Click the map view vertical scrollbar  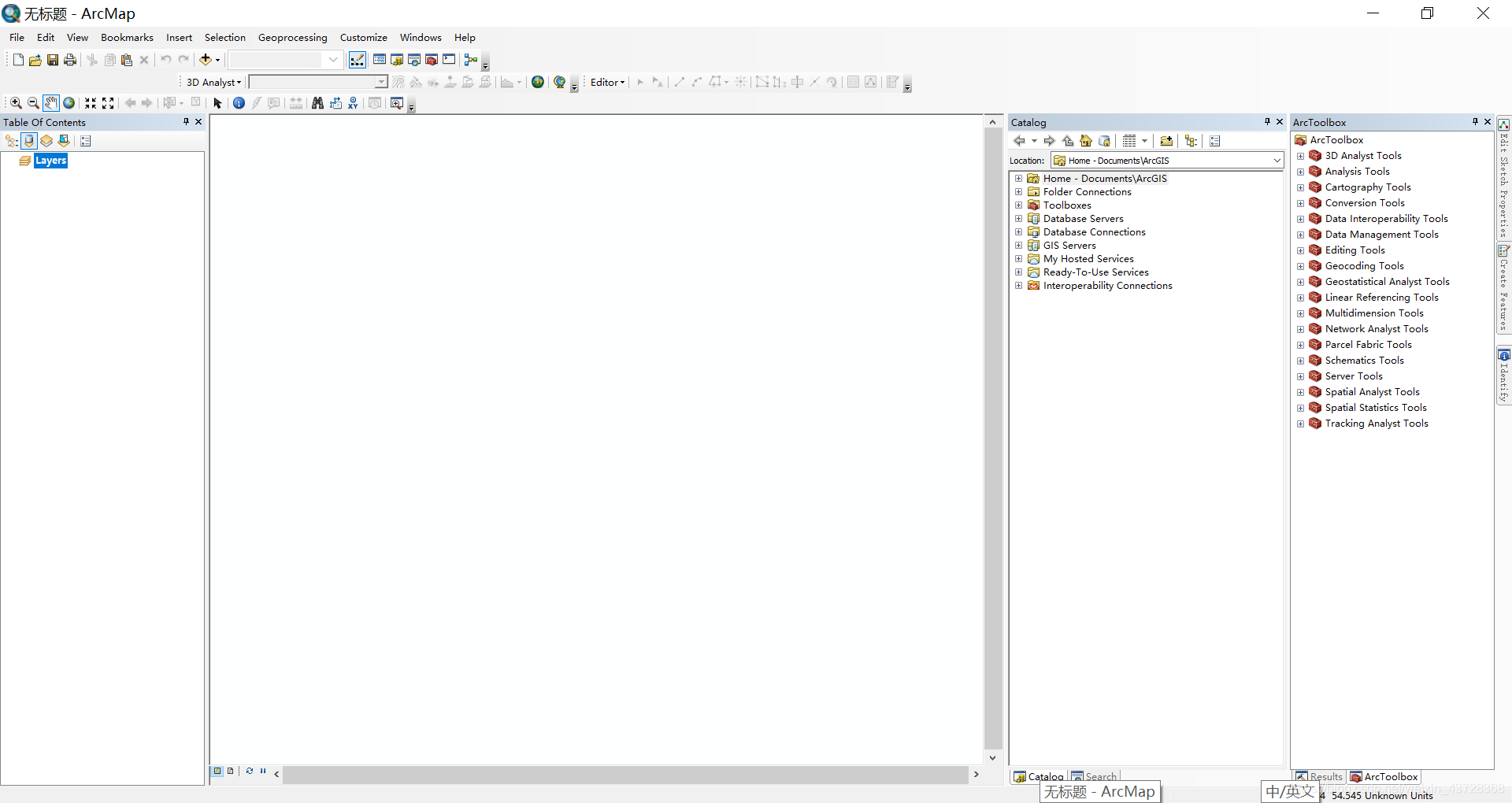click(x=993, y=439)
